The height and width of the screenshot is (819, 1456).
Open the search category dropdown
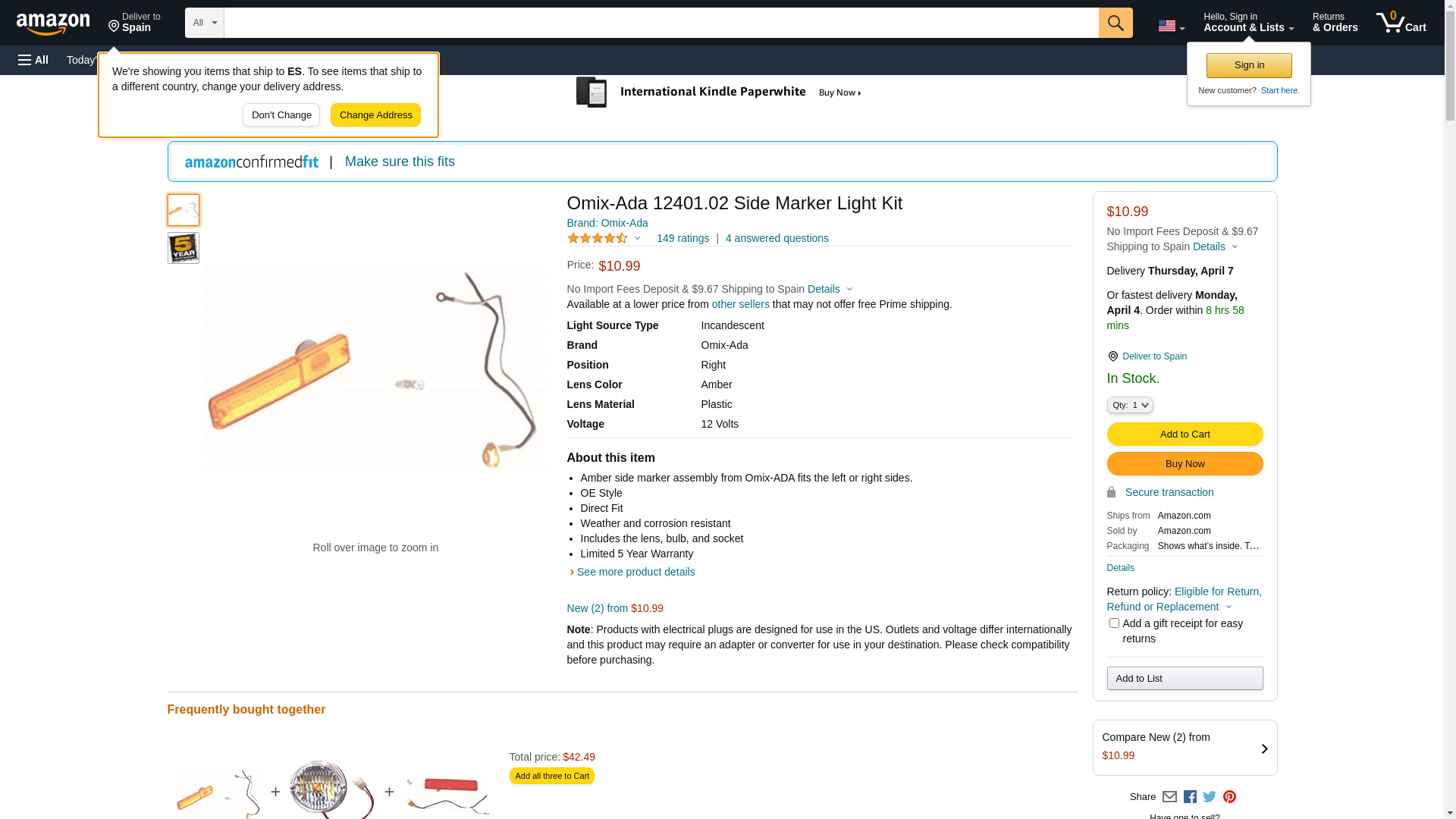[x=204, y=23]
